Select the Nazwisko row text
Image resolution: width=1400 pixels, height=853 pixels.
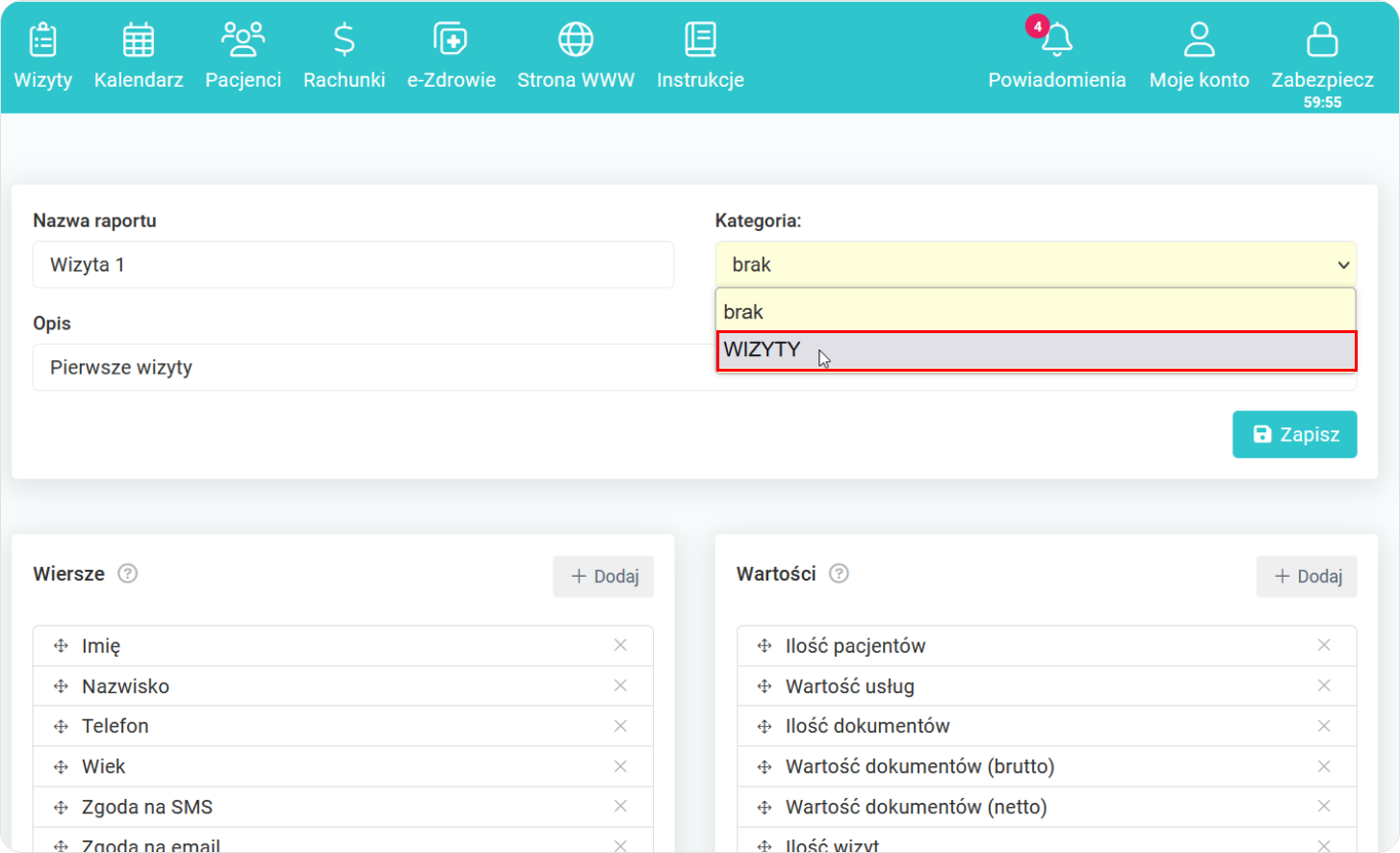pos(125,686)
